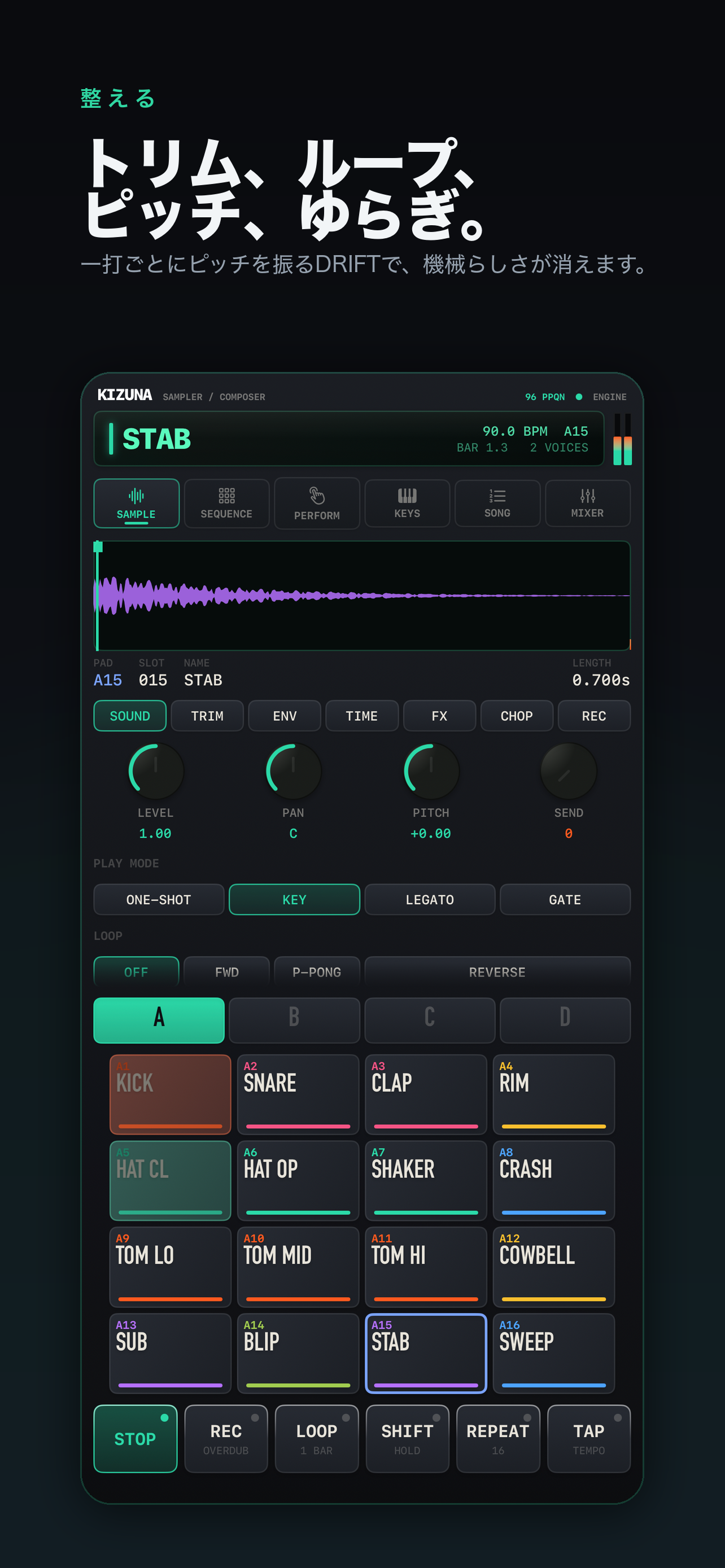Tap the A6 HAT OP pad

(298, 1180)
